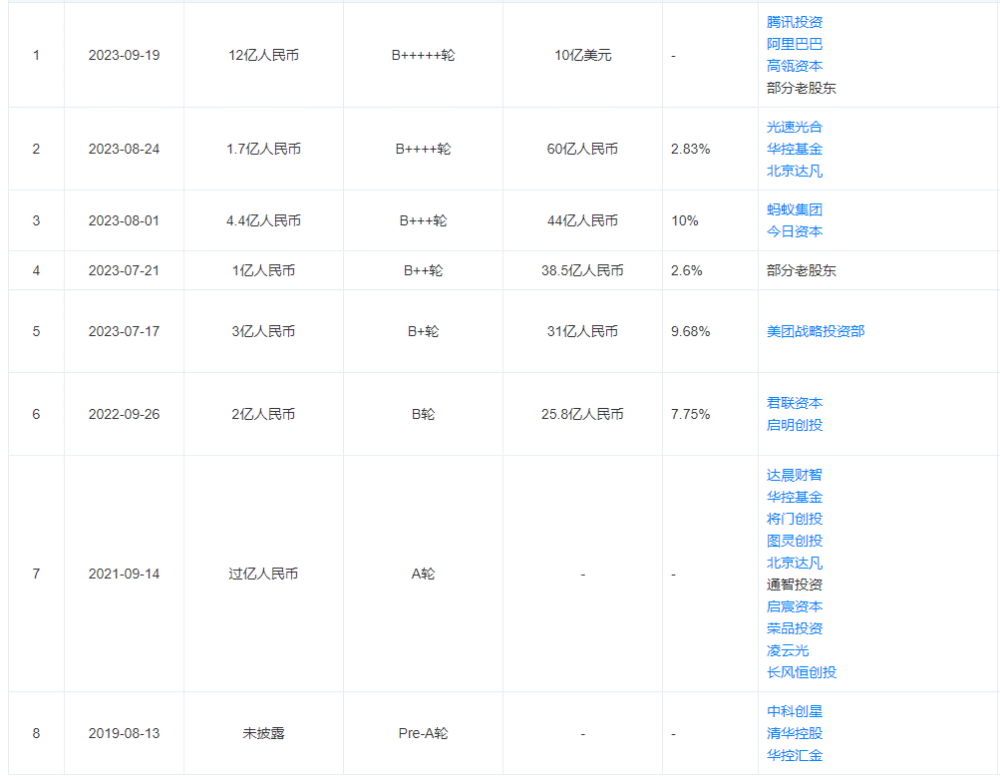The image size is (1000, 780).
Task: Open the 蚂蚁集团 investor link
Action: coord(794,210)
